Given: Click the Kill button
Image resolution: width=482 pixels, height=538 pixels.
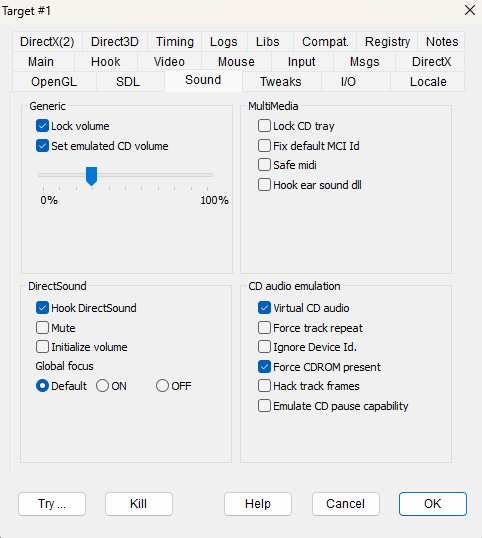Looking at the screenshot, I should (139, 504).
